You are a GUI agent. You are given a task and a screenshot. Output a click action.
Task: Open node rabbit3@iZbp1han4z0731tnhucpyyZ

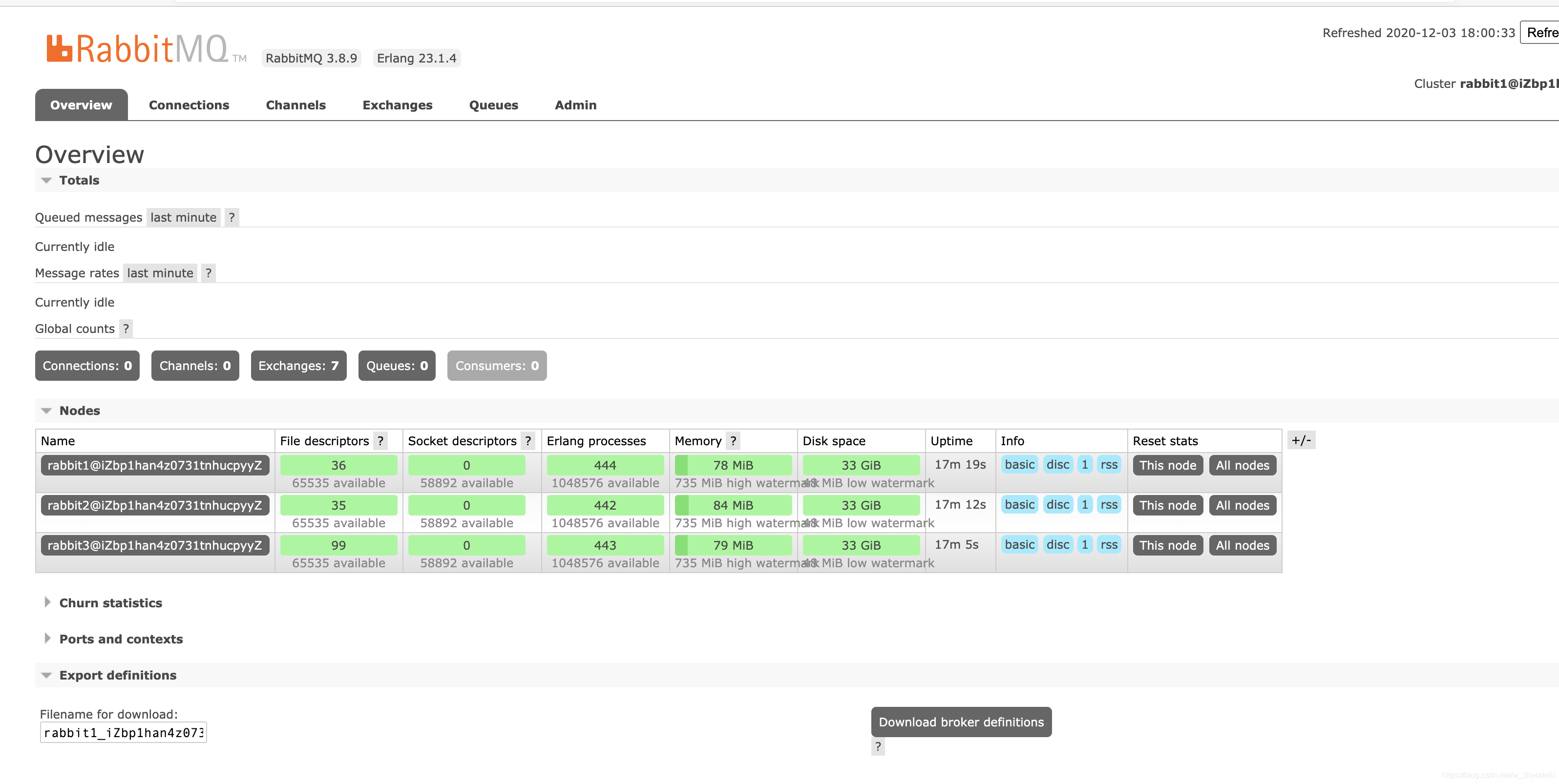coord(155,545)
